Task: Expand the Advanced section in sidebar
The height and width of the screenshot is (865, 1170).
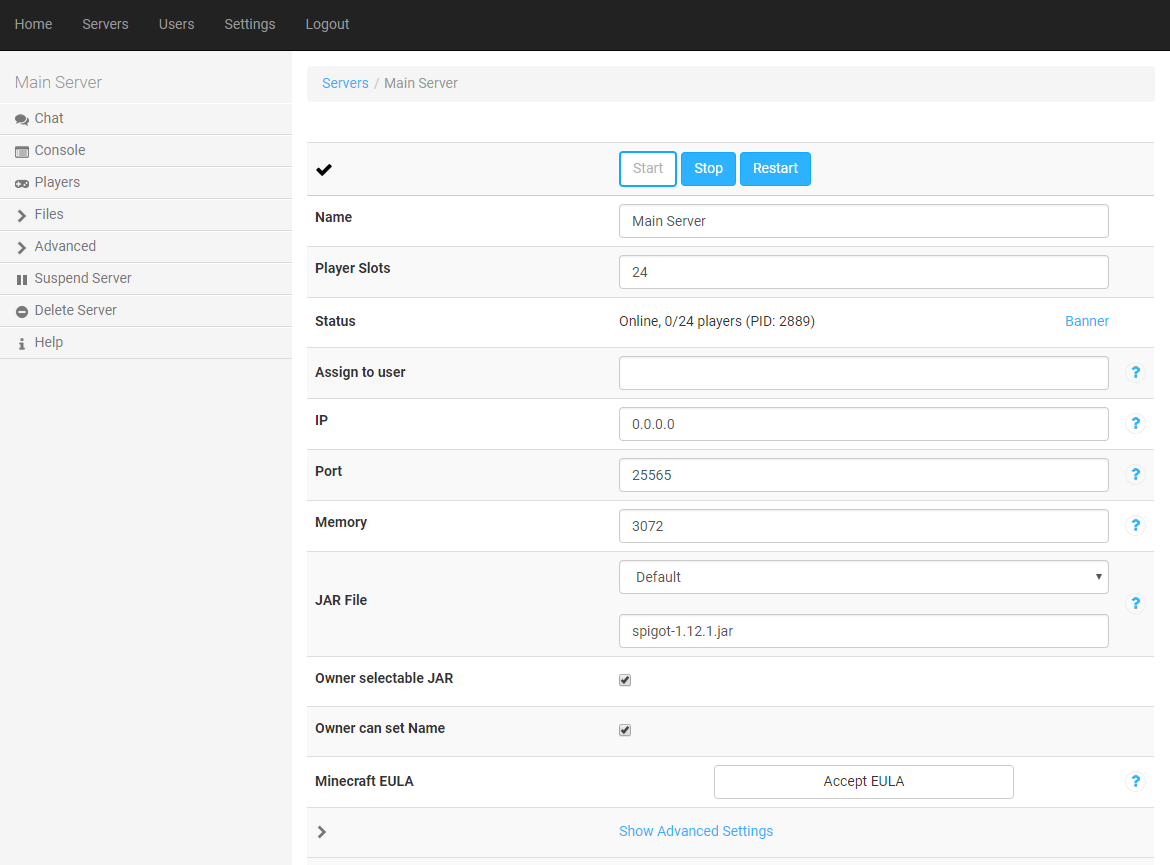Action: (65, 246)
